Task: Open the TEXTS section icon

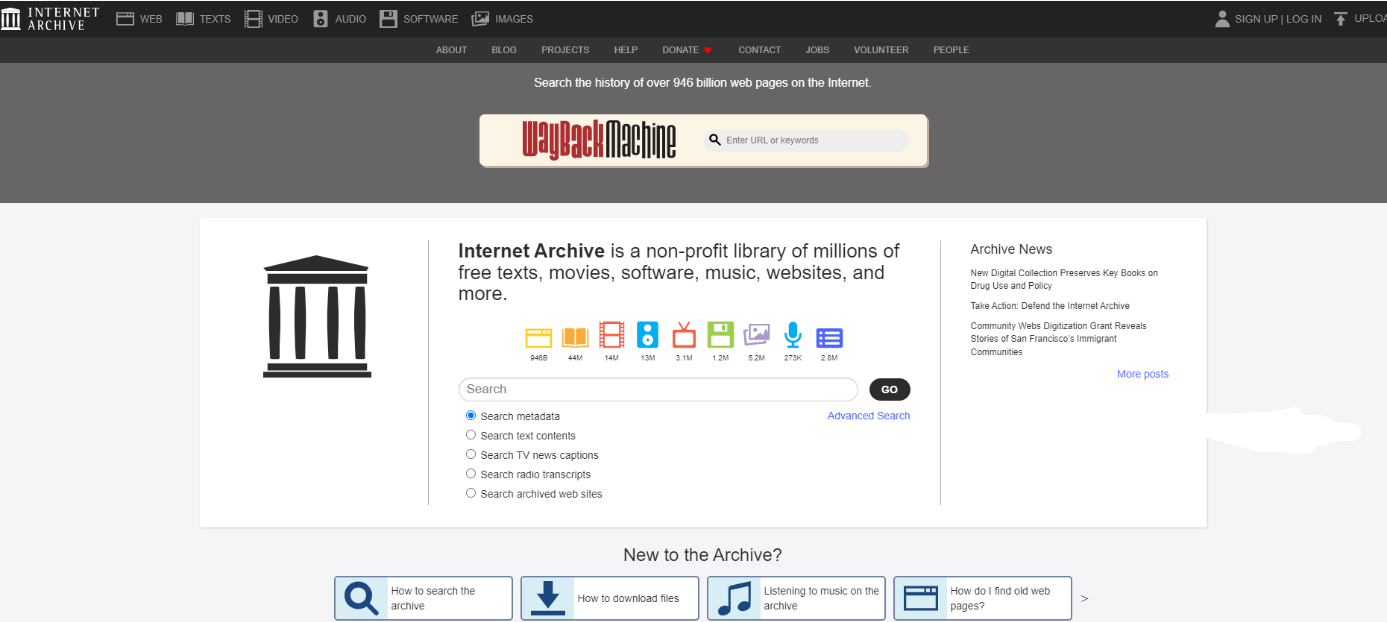Action: [x=185, y=18]
